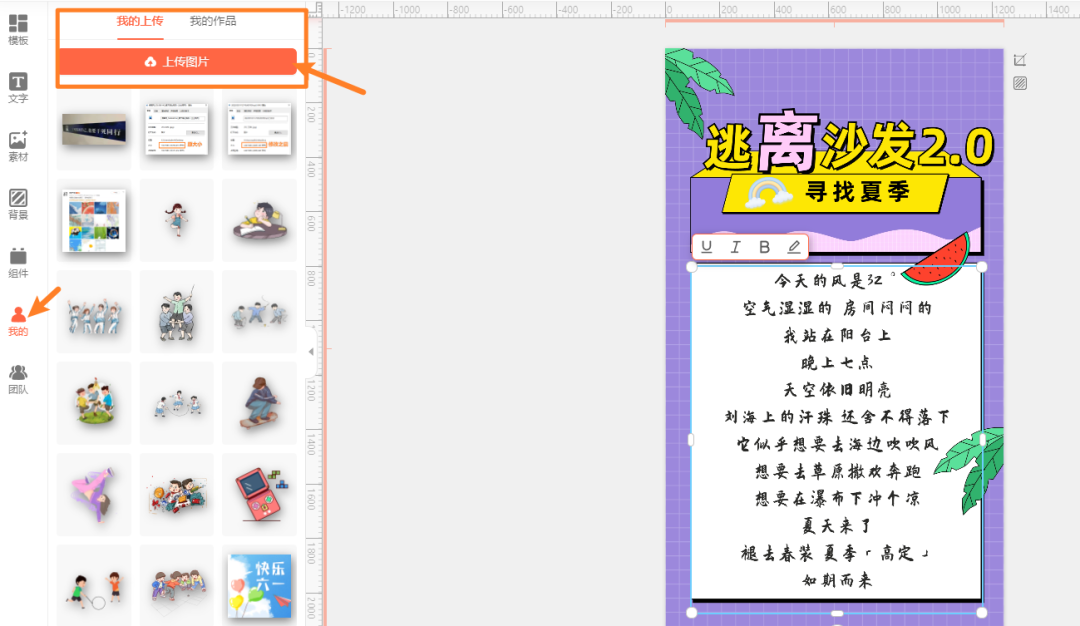Switch to 我的作品 tab
Image resolution: width=1080 pixels, height=626 pixels.
coord(213,21)
